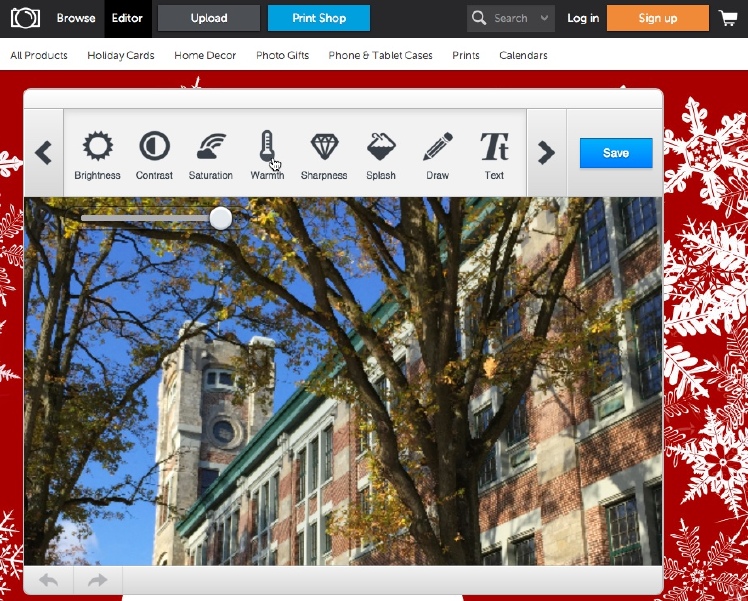Select the Brightness tool
748x601 pixels.
97,155
